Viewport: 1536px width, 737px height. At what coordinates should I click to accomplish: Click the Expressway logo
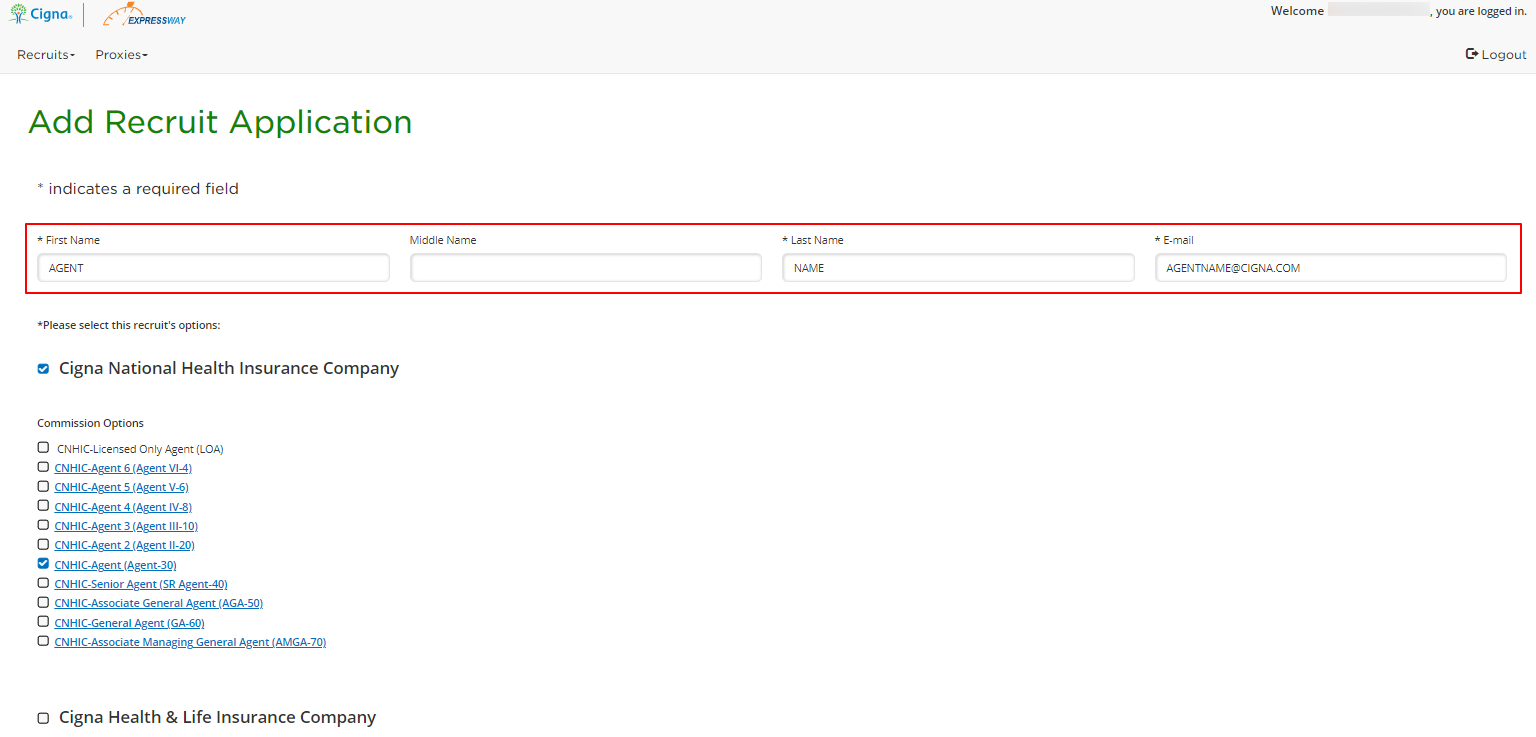point(144,15)
